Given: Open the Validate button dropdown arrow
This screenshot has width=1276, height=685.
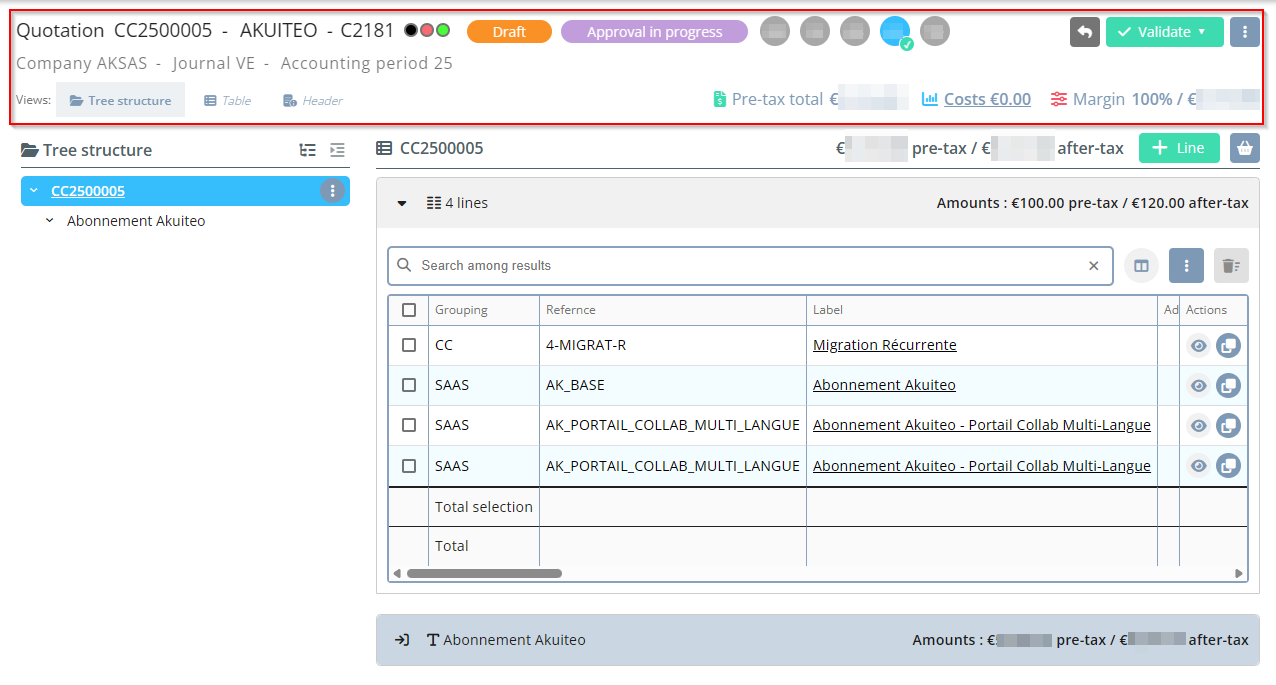Looking at the screenshot, I should [x=1201, y=32].
